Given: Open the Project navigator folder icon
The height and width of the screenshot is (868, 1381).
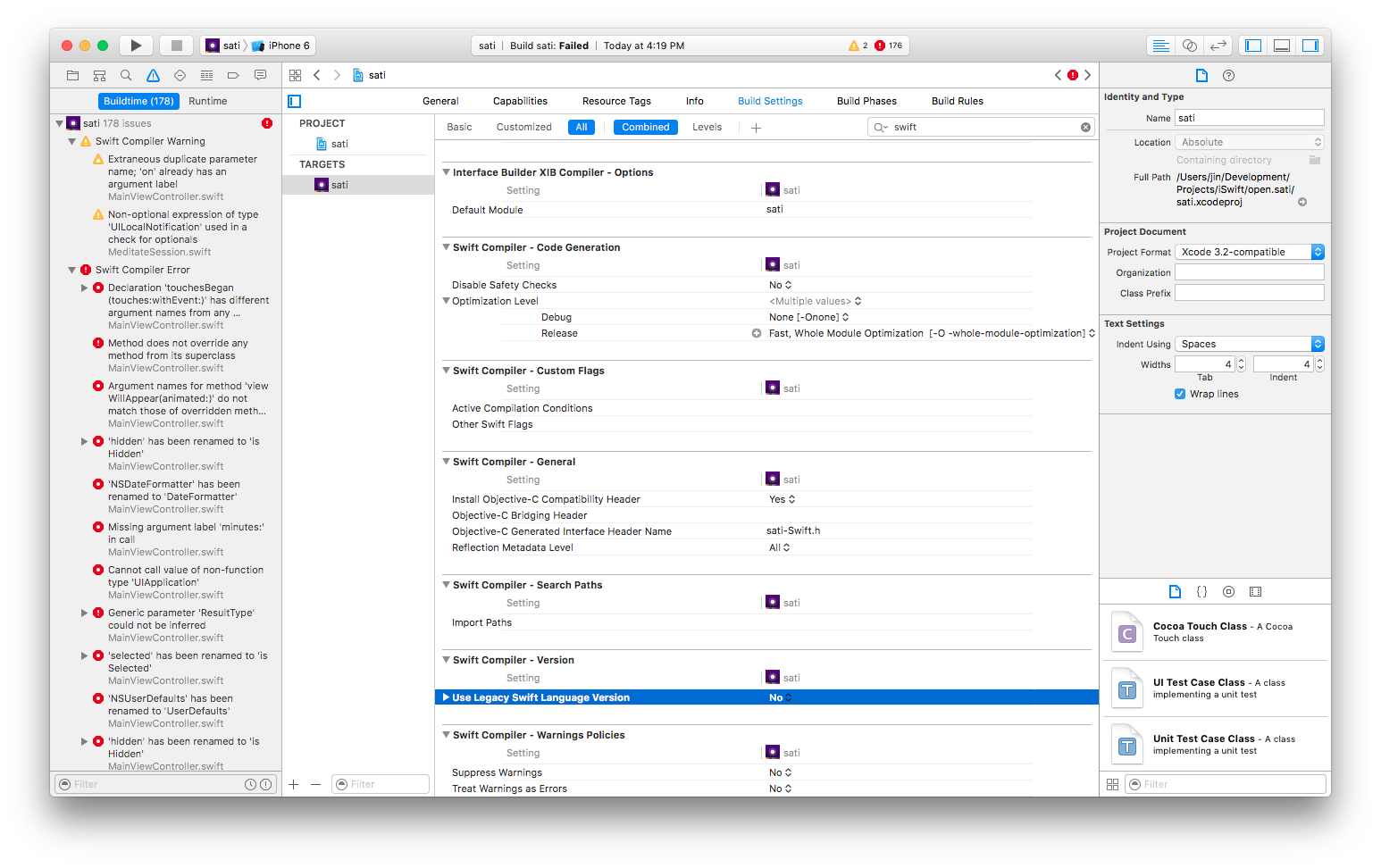Looking at the screenshot, I should click(73, 75).
